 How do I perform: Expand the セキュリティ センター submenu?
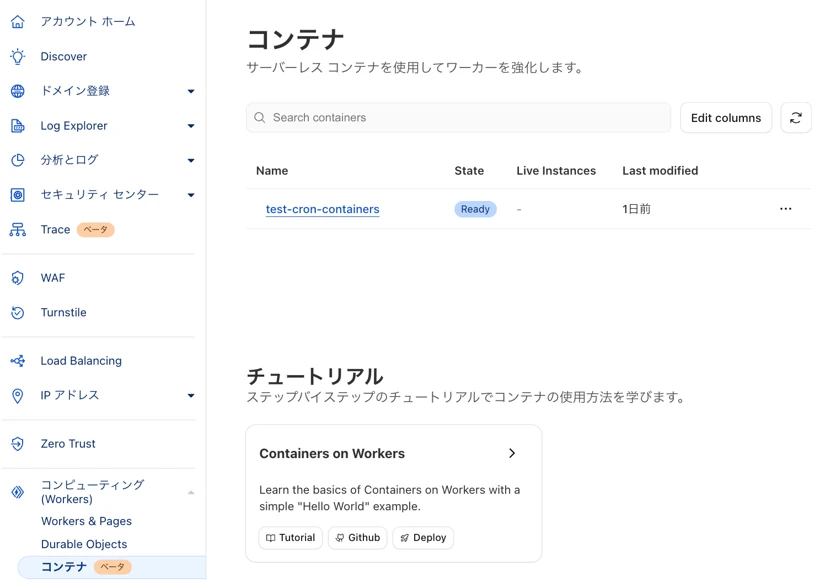click(x=191, y=195)
